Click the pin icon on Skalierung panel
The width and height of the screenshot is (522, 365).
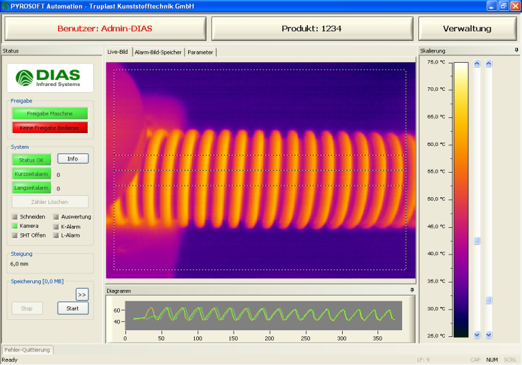[516, 50]
